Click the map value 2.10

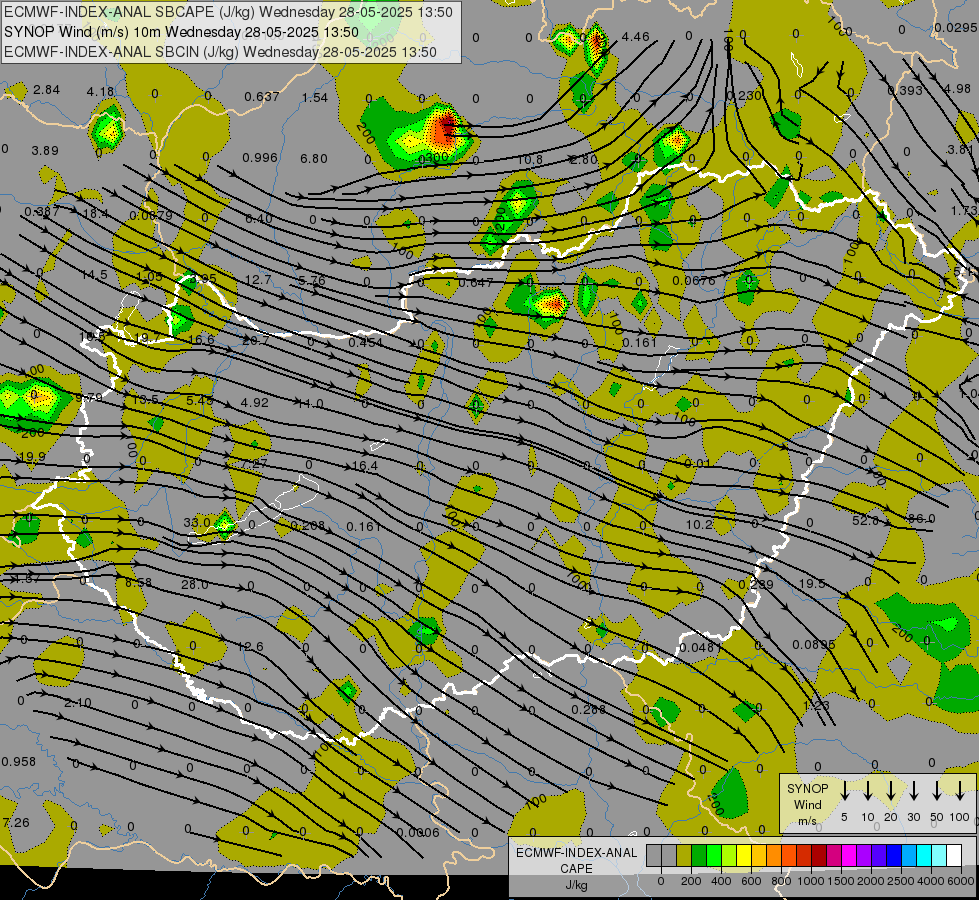[78, 703]
